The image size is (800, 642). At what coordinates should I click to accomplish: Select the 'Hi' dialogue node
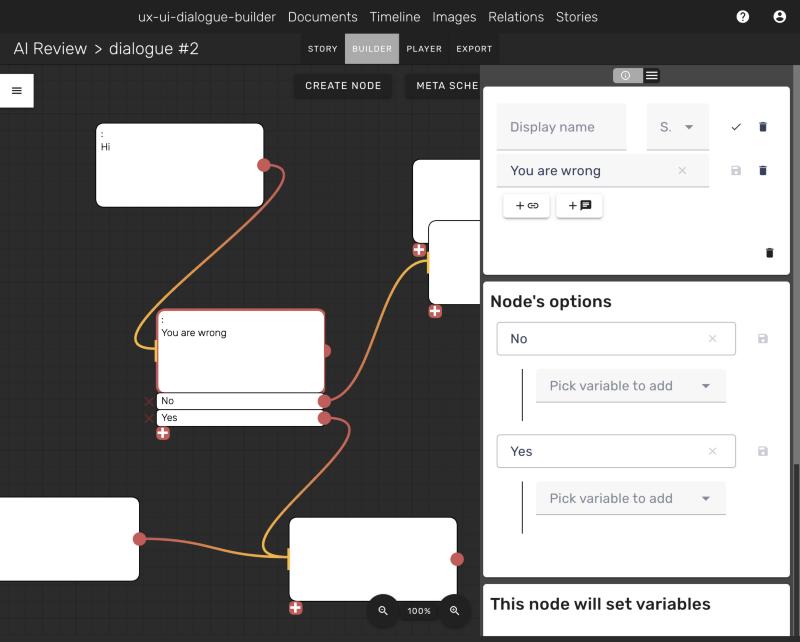(180, 165)
